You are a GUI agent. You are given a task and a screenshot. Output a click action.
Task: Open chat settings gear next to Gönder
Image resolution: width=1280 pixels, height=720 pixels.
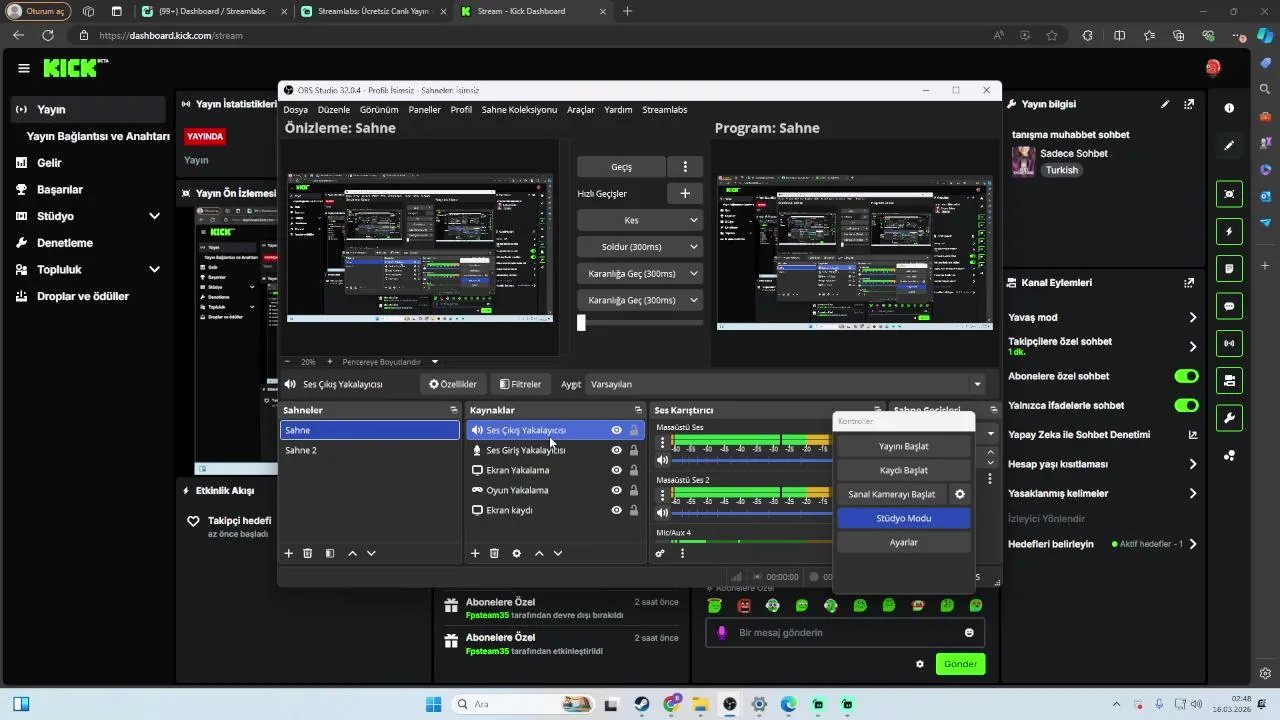coord(920,664)
